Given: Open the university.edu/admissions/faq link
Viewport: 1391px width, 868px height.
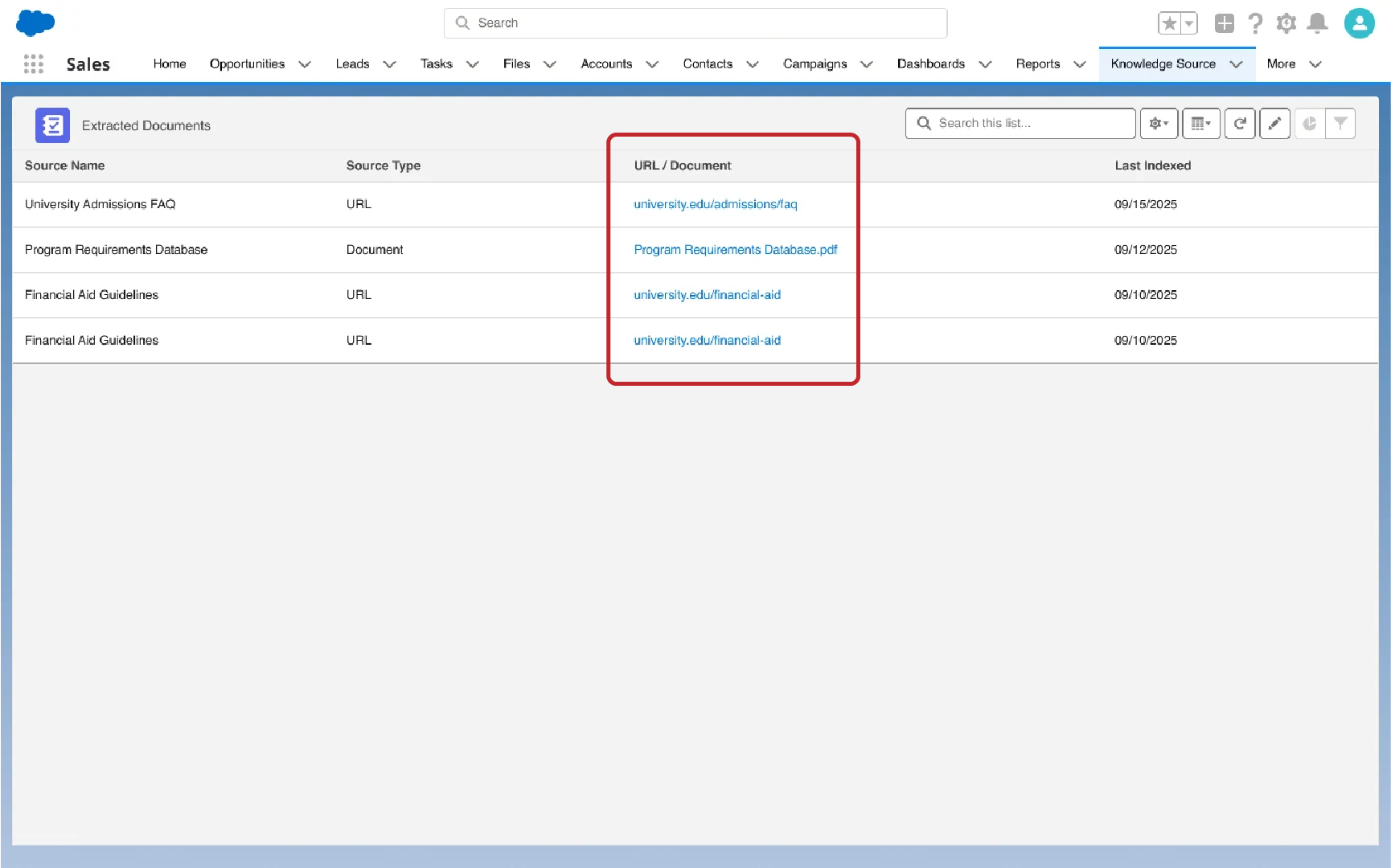Looking at the screenshot, I should 715,204.
